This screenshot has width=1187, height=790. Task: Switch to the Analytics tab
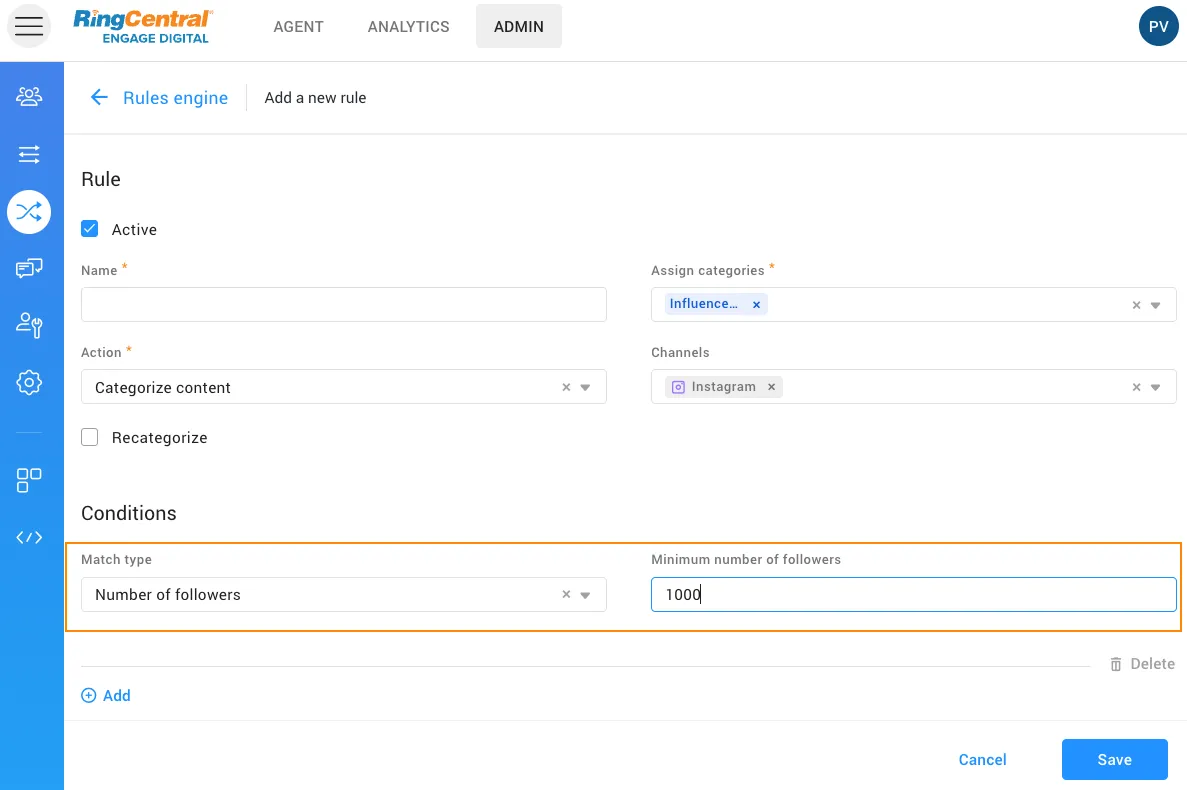[x=408, y=27]
